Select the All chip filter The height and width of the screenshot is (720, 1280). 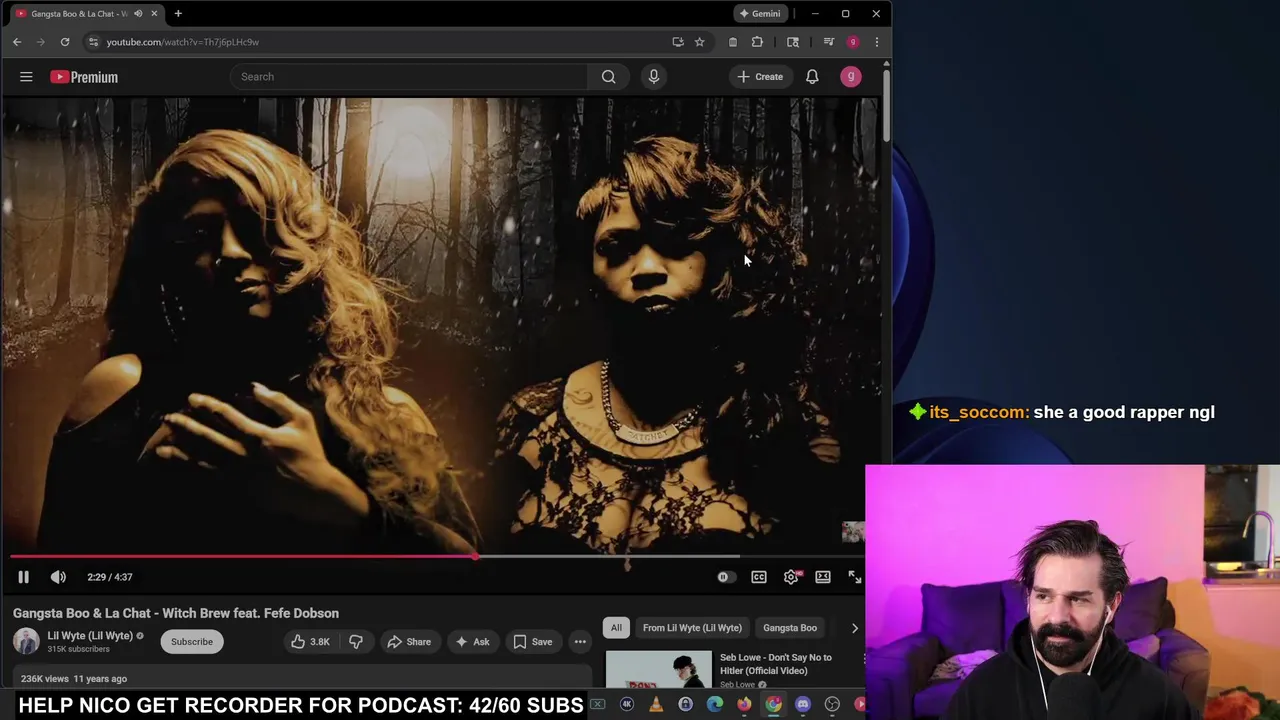(616, 628)
